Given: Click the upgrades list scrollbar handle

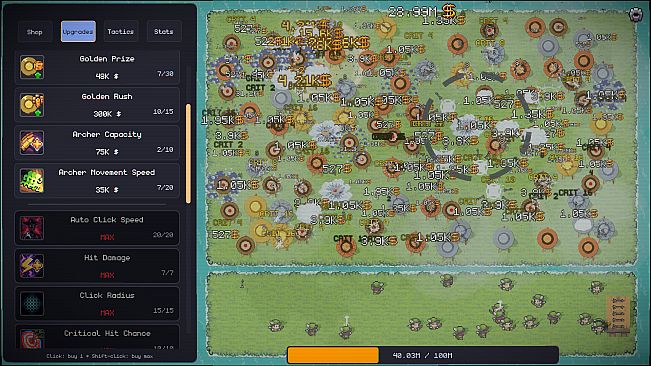Looking at the screenshot, I should [188, 154].
